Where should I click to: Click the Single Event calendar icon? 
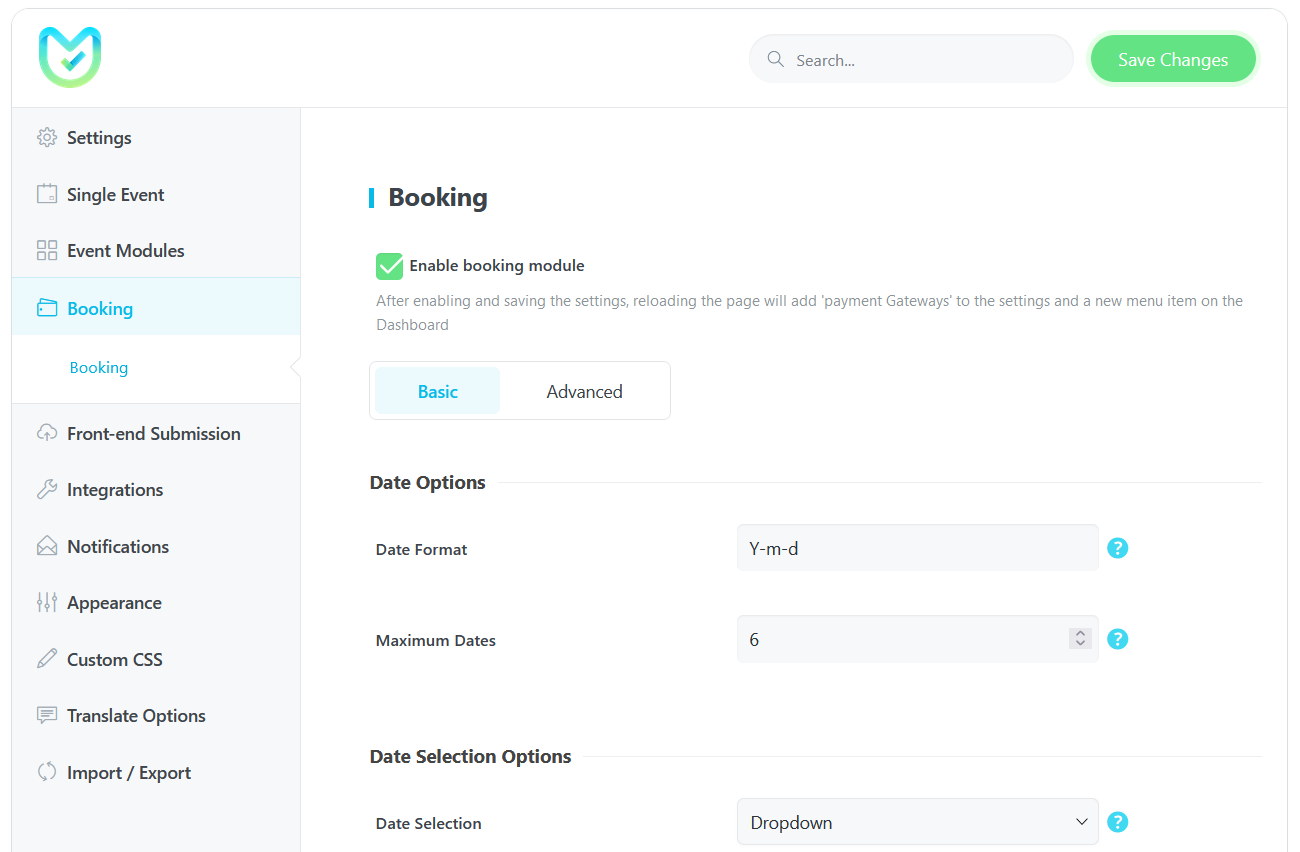[47, 194]
